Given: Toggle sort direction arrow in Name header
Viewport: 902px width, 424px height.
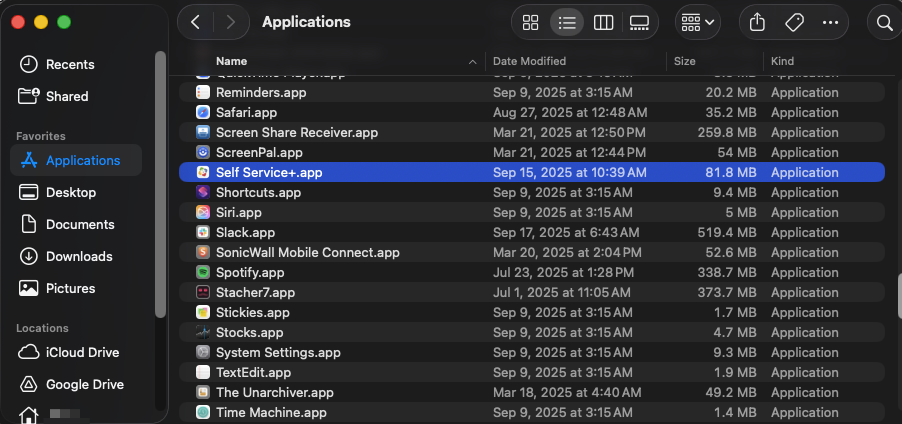Looking at the screenshot, I should (x=473, y=62).
